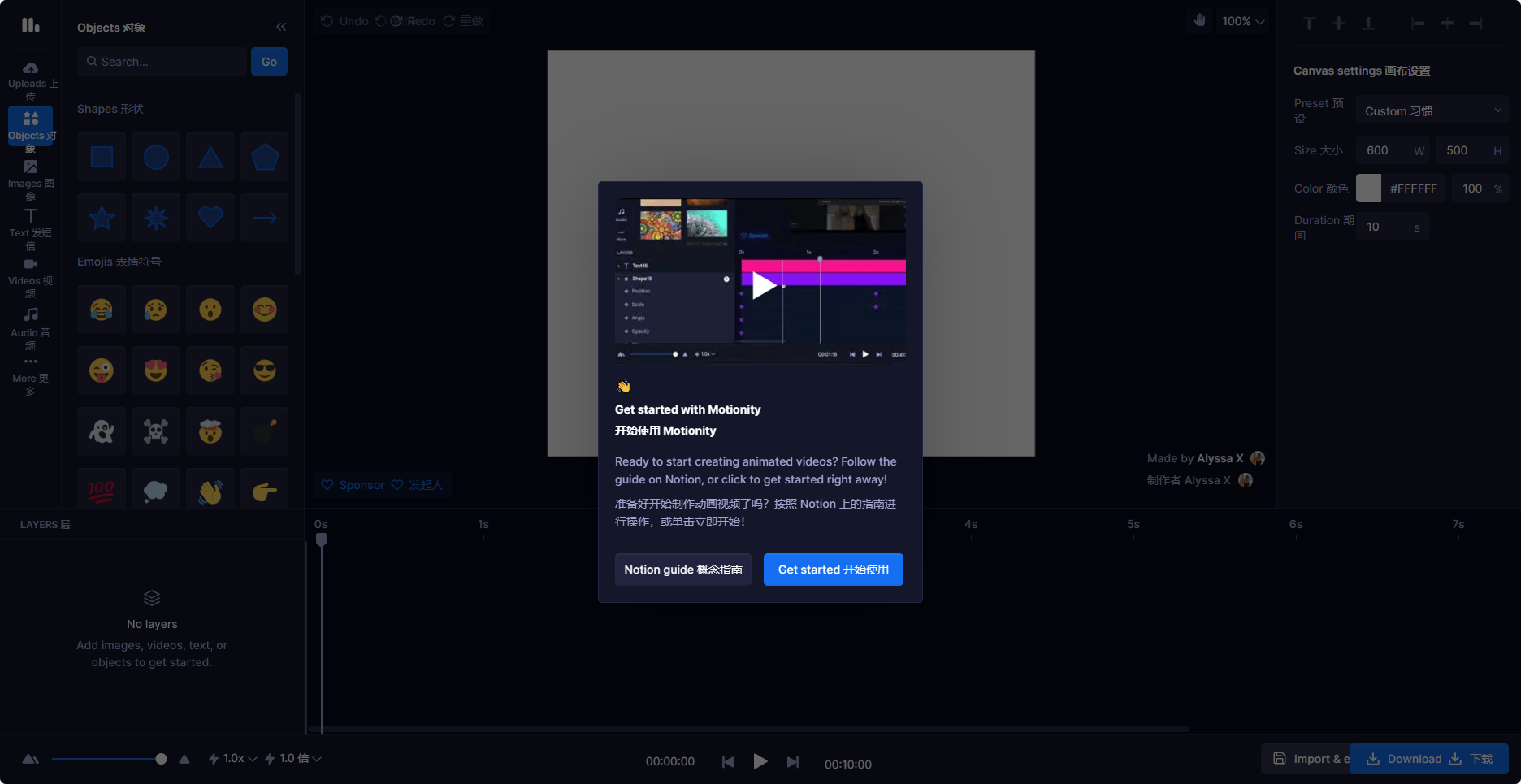
Task: Insert the ghost emoji
Action: [102, 431]
